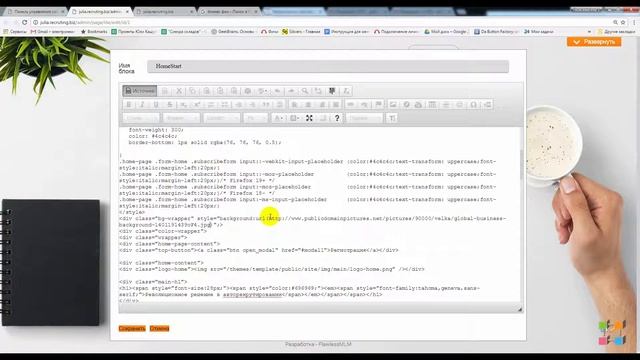
Task: Click the Maximize editor icon
Action: tap(309, 118)
